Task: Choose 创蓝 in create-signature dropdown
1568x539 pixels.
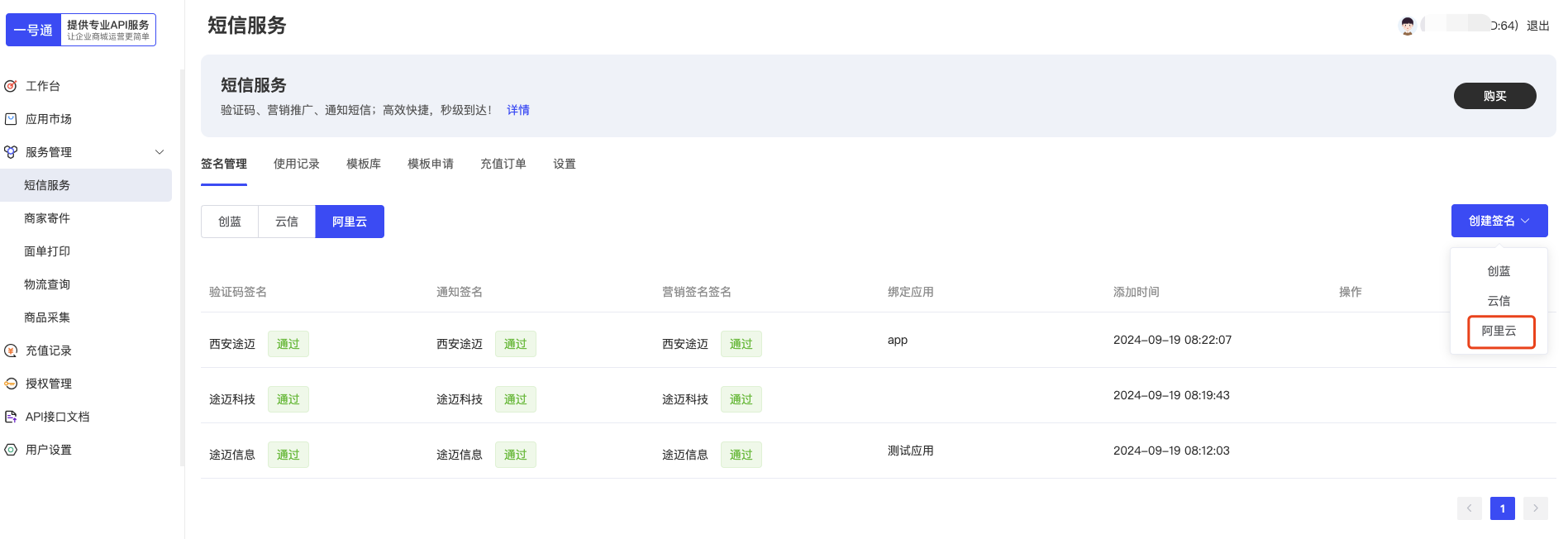Action: point(1499,271)
